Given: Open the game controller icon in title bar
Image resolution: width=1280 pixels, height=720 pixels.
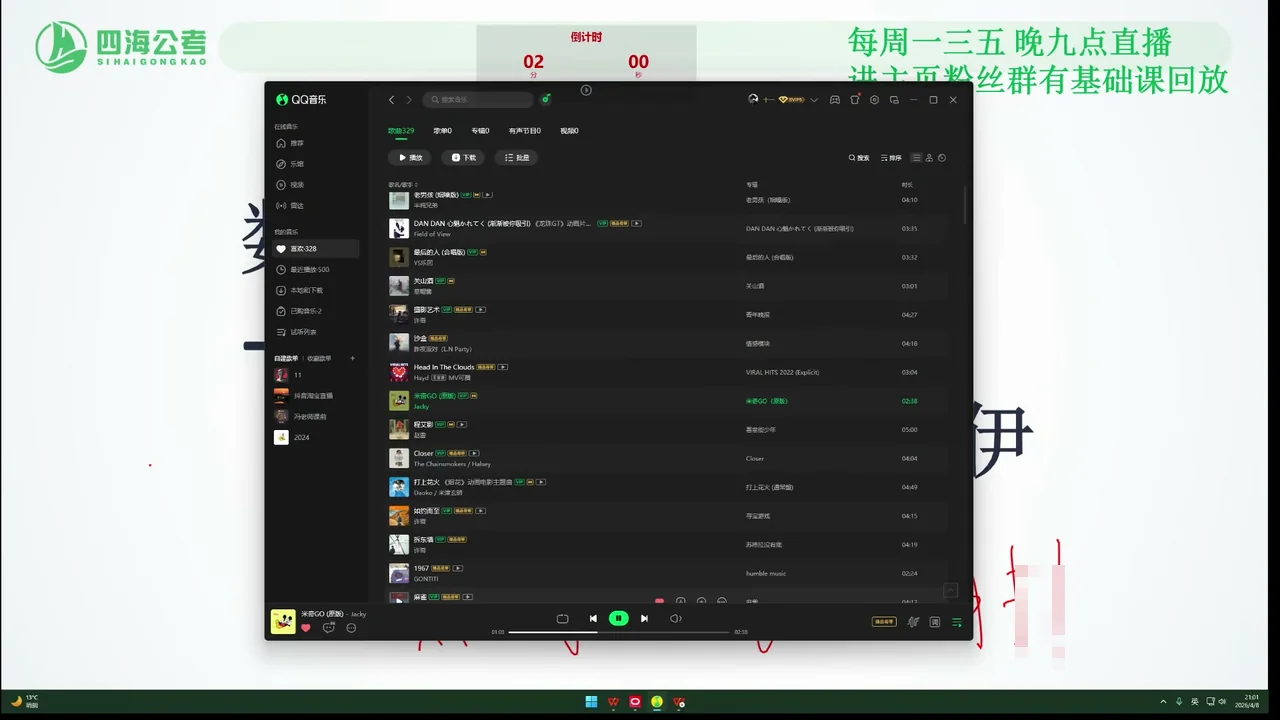Looking at the screenshot, I should pos(835,100).
